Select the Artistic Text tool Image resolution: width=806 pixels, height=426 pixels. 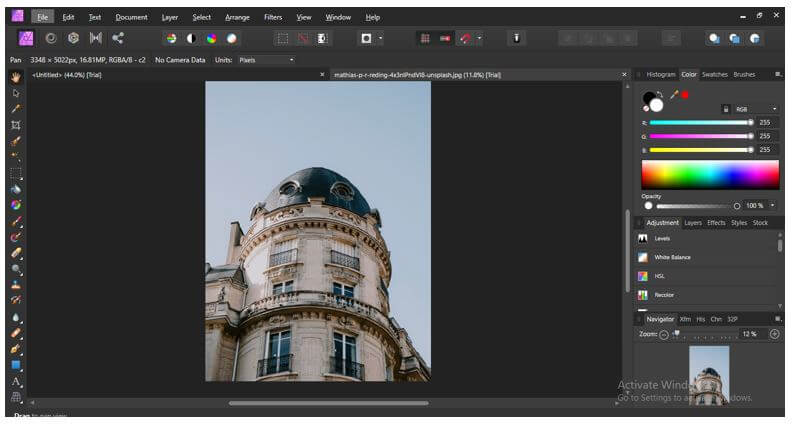(16, 382)
